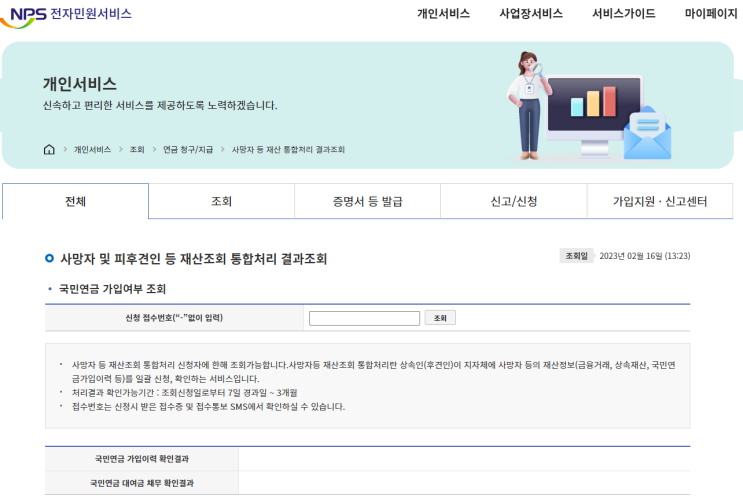Switch to the 가입지원 · 신고센터 tab
The height and width of the screenshot is (503, 743).
(660, 201)
